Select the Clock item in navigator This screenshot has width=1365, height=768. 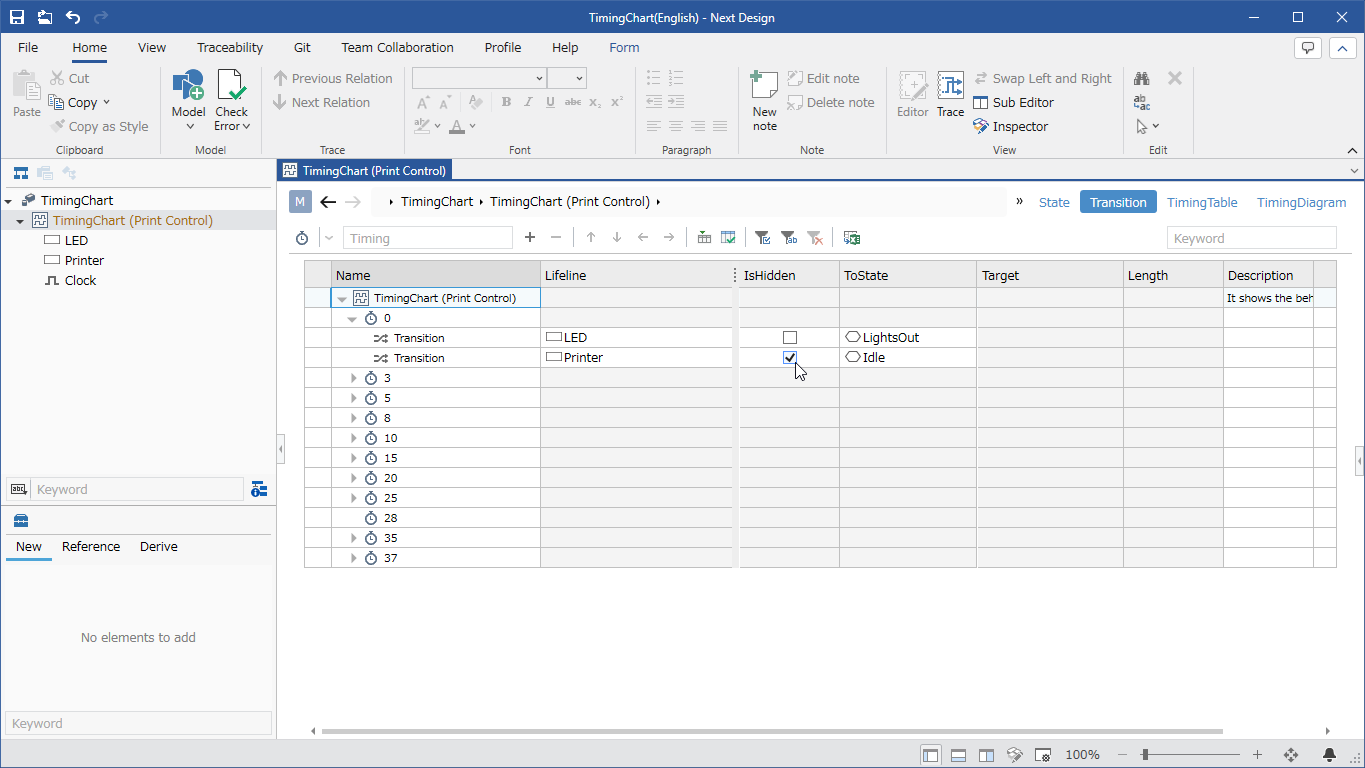click(x=80, y=281)
